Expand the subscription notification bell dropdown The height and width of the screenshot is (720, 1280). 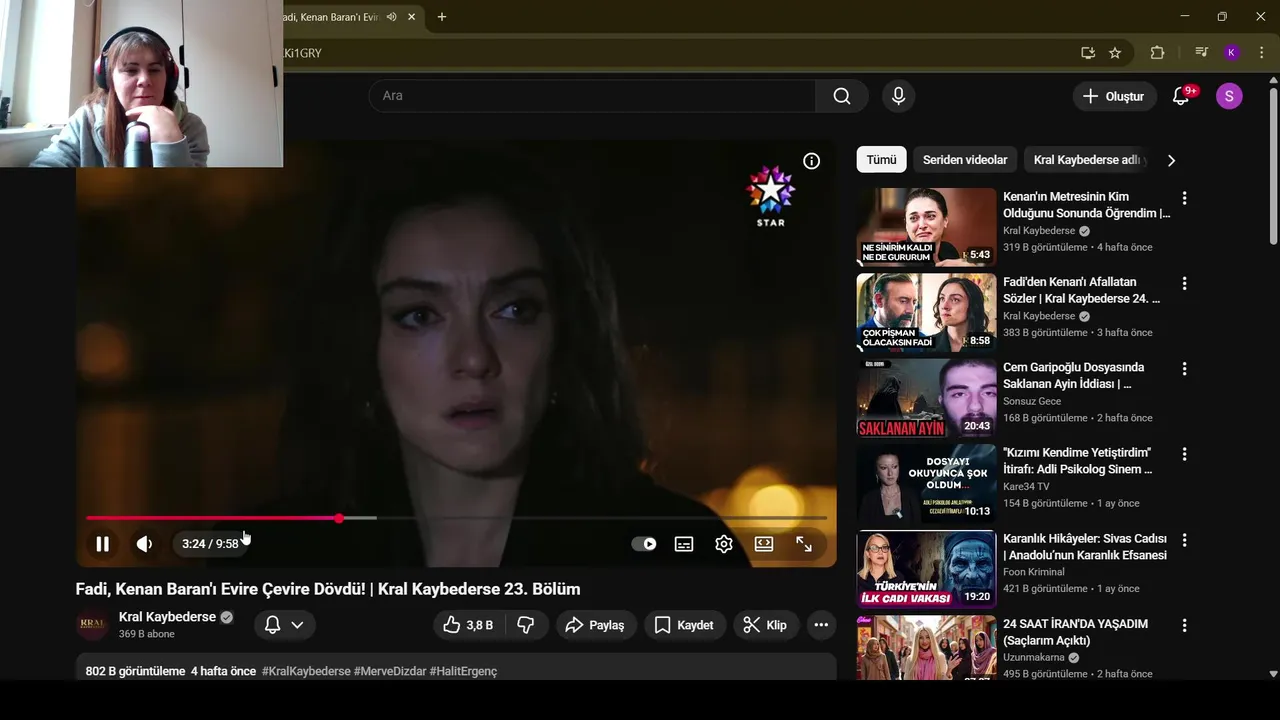coord(284,625)
